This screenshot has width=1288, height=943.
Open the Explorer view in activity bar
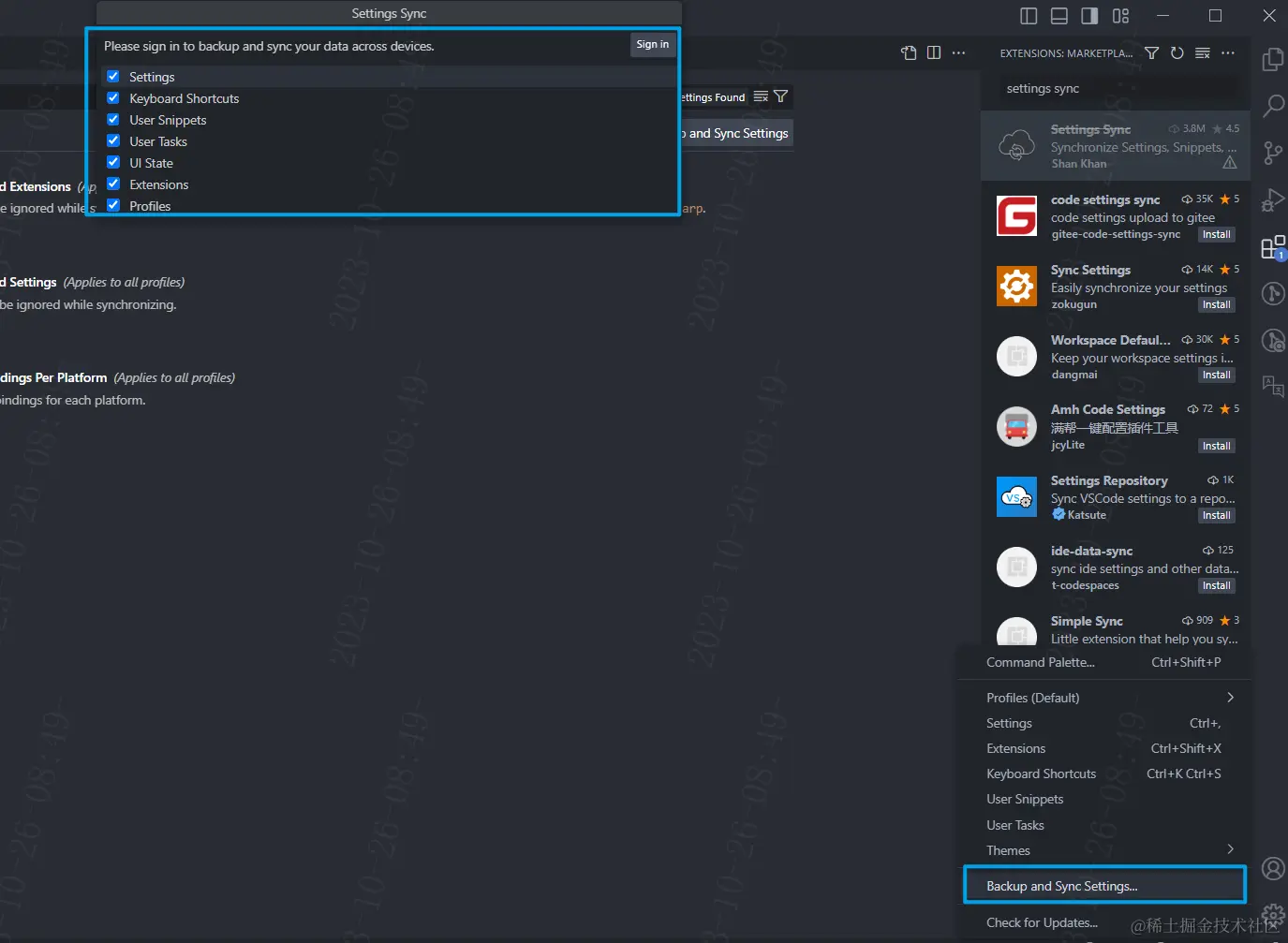tap(1272, 60)
